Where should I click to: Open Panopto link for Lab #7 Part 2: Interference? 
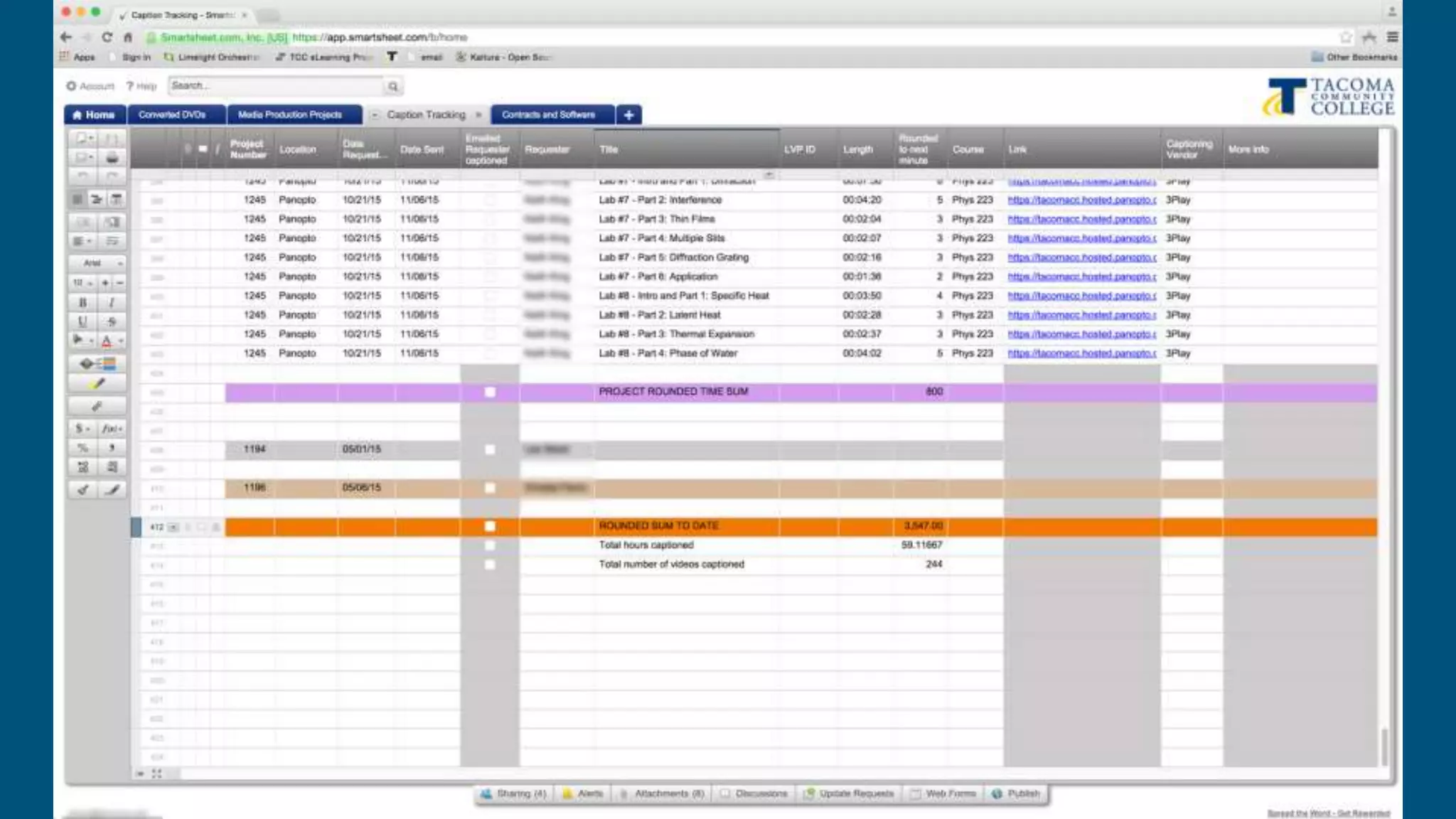click(1081, 200)
